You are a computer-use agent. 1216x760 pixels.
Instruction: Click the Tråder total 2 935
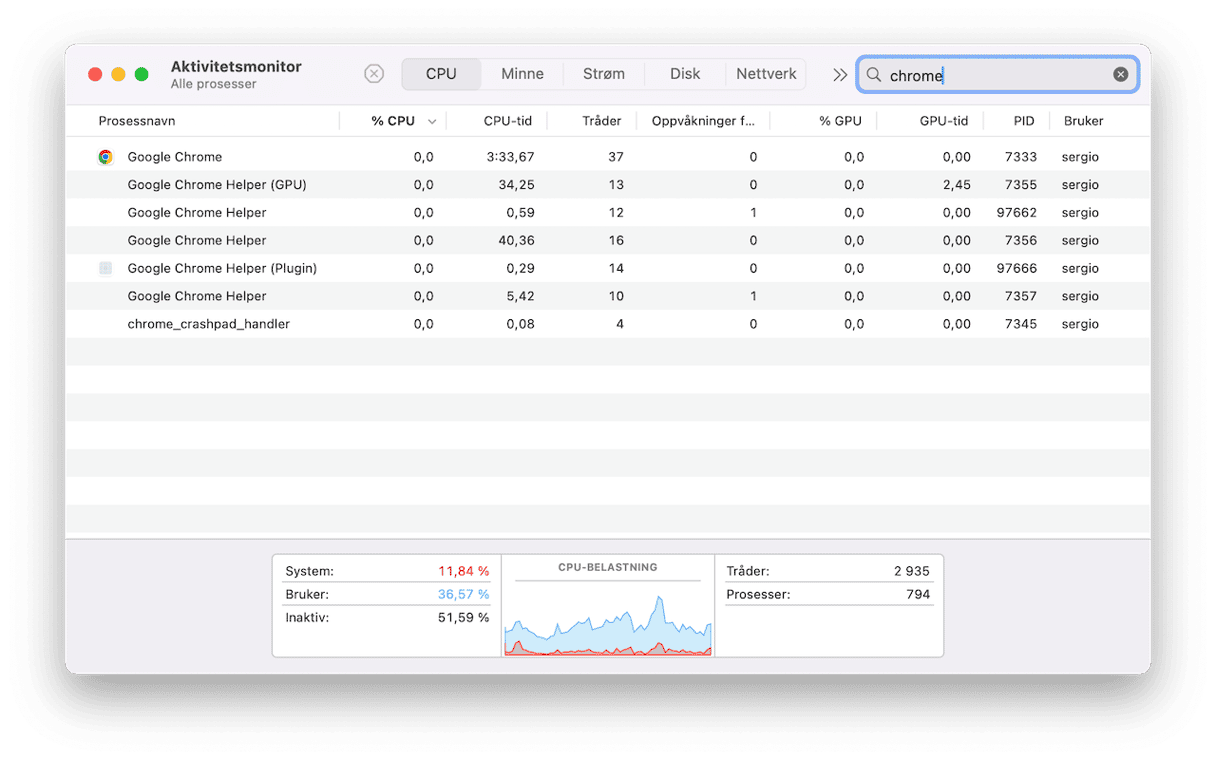912,572
